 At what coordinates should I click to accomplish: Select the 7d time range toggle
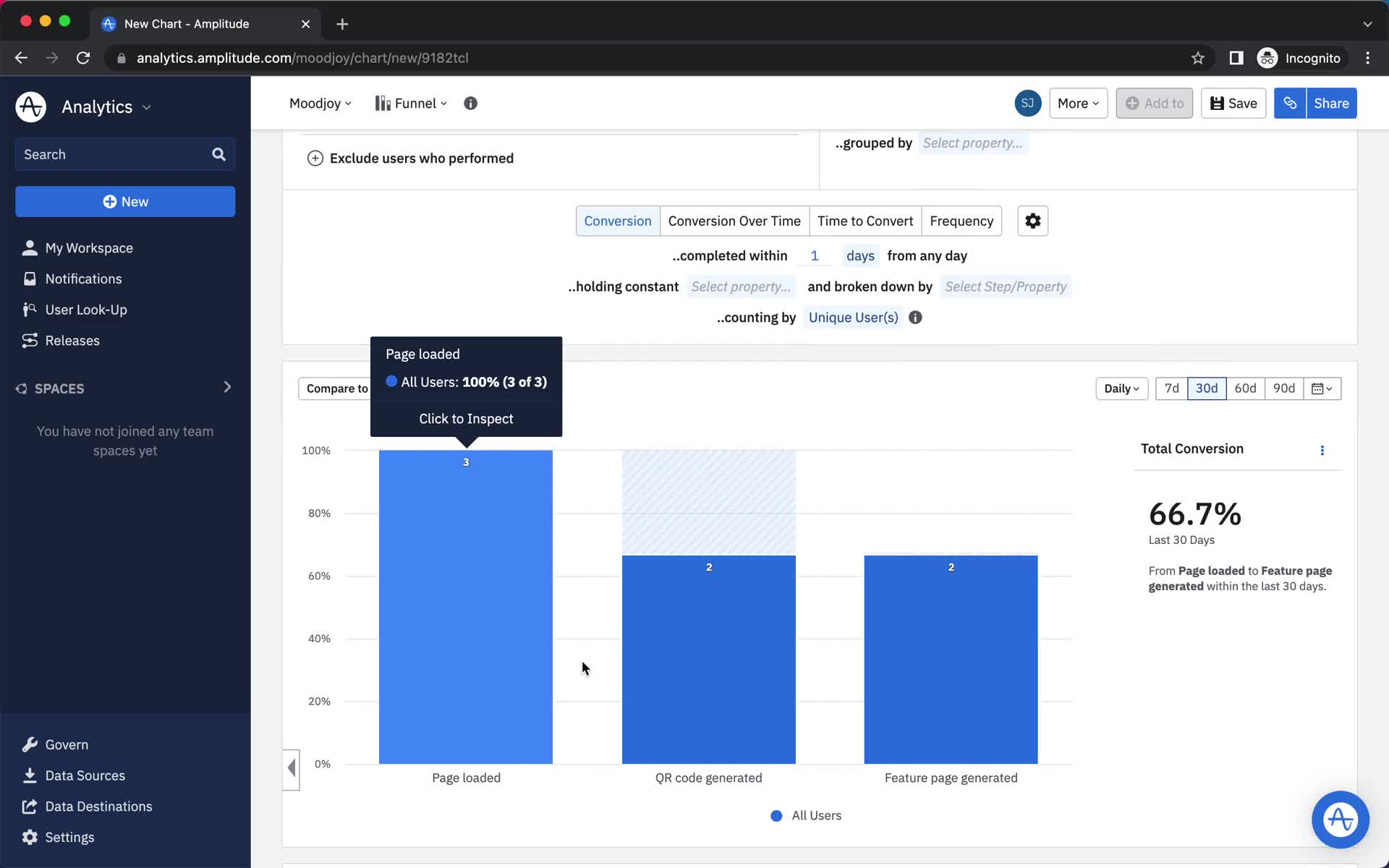1172,388
